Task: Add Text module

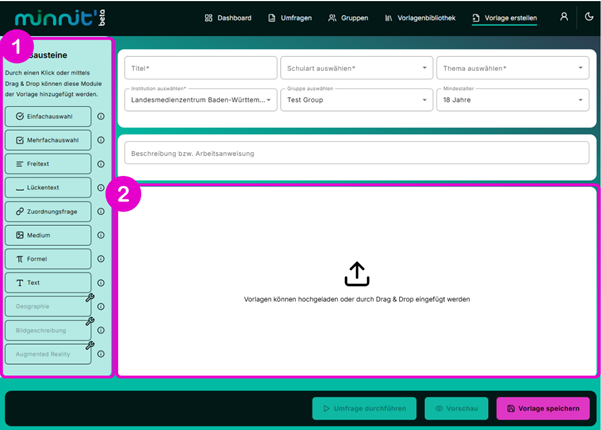Action: coord(48,283)
